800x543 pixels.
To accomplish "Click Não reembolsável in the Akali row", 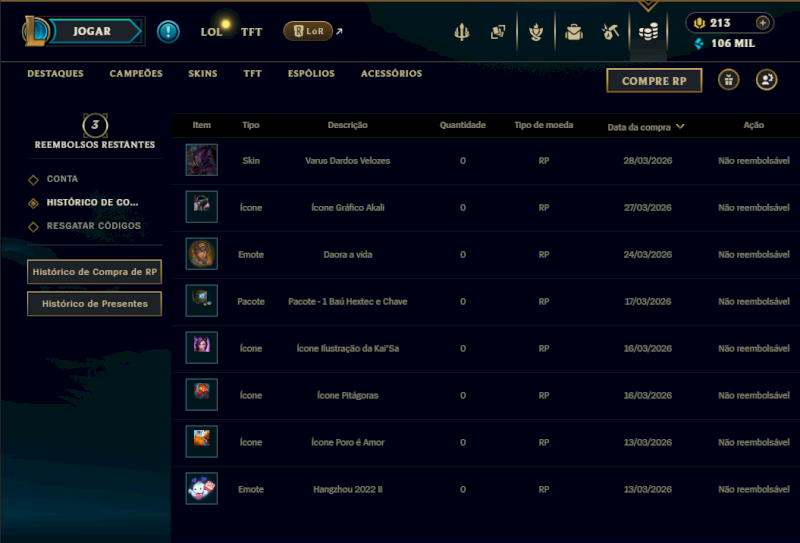I will [754, 208].
